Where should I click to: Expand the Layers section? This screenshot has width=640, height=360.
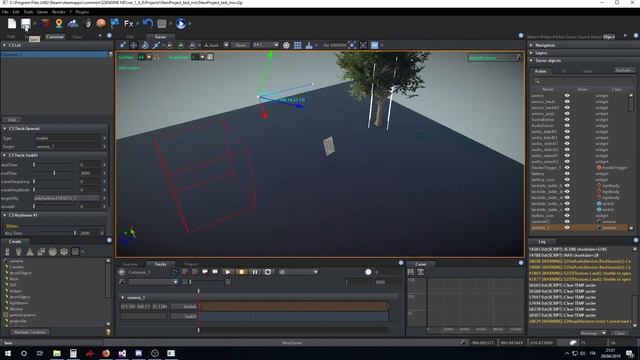[x=531, y=53]
